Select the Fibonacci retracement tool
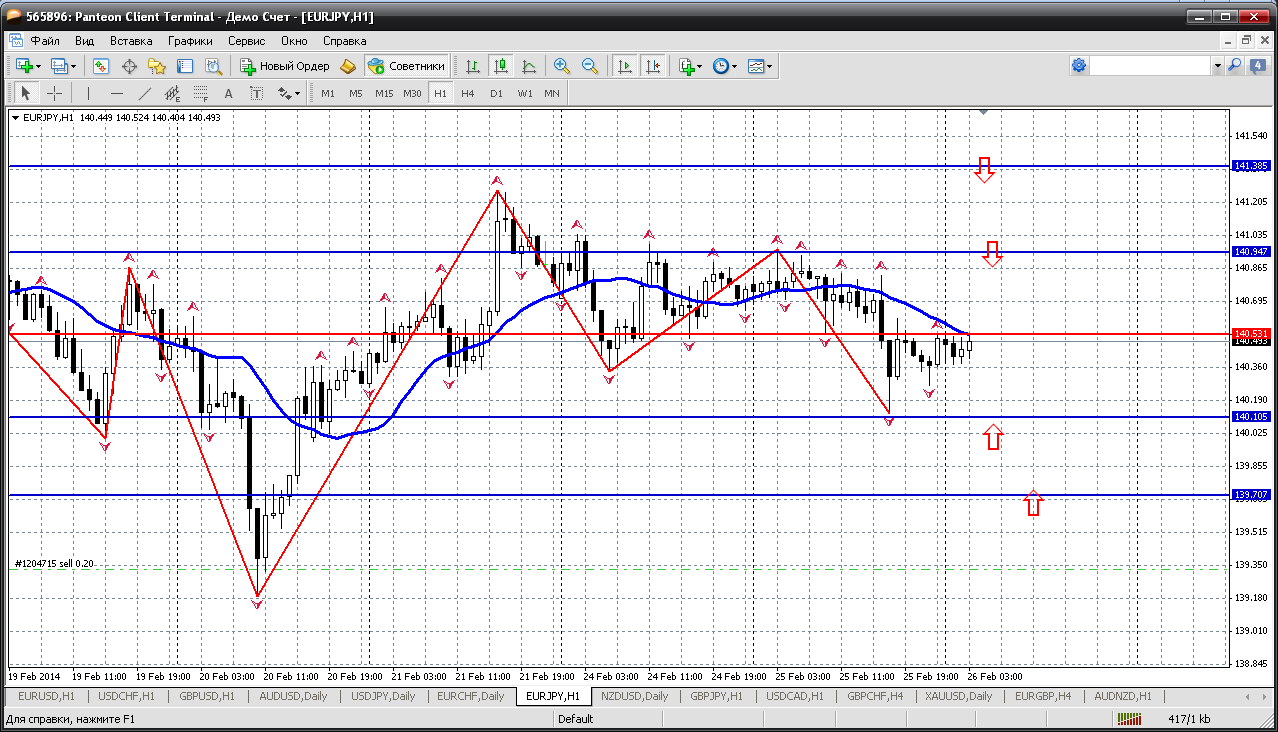Viewport: 1278px width, 732px height. click(x=201, y=93)
